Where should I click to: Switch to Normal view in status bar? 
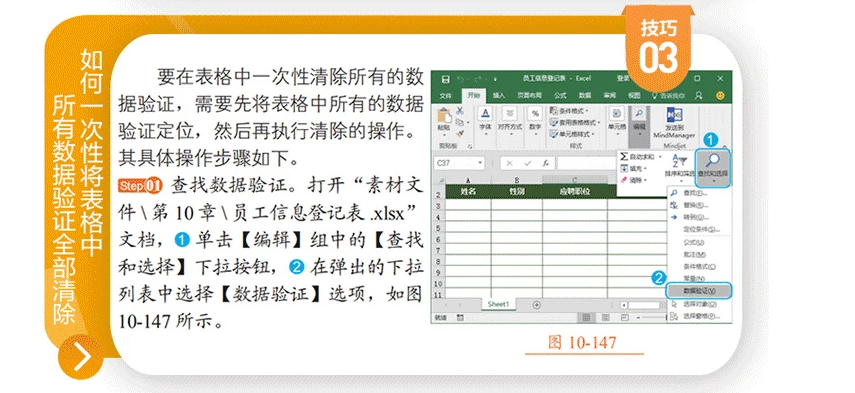pyautogui.click(x=586, y=317)
